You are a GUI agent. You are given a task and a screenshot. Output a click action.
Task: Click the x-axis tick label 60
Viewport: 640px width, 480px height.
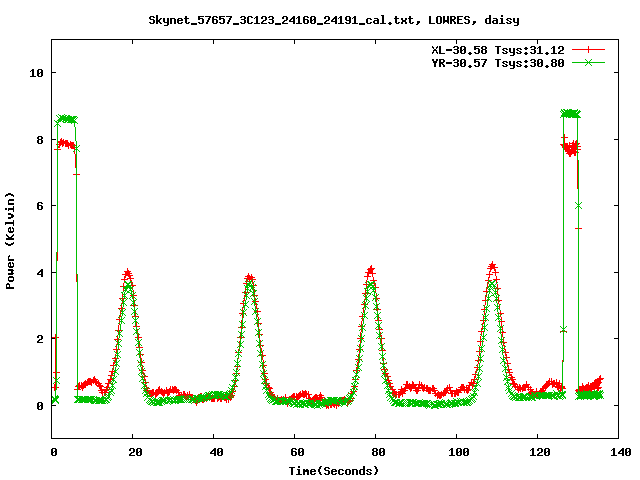click(297, 452)
